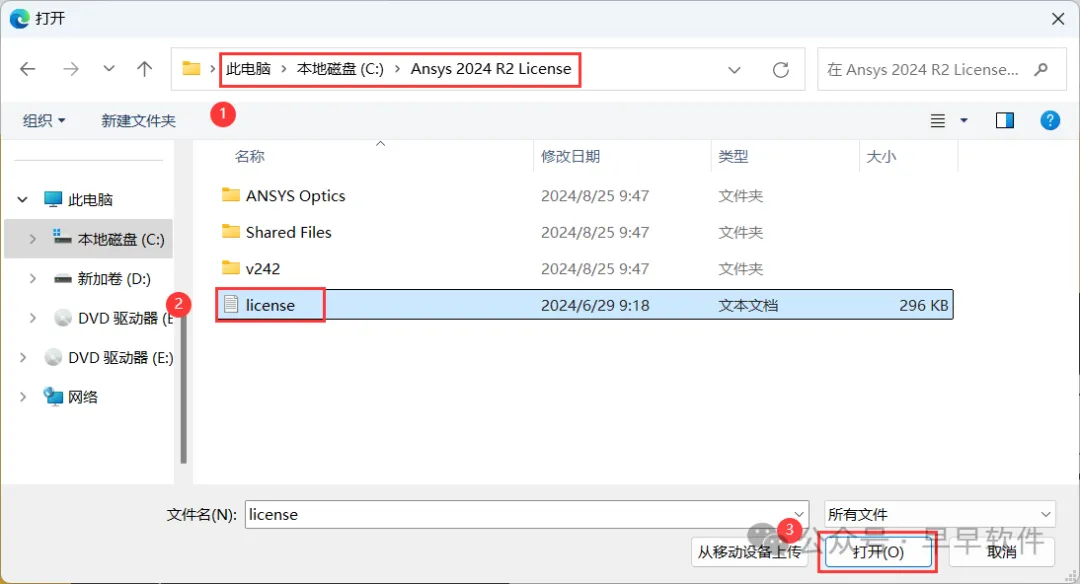Viewport: 1080px width, 584px height.
Task: Select the Shared Files folder
Action: point(289,232)
